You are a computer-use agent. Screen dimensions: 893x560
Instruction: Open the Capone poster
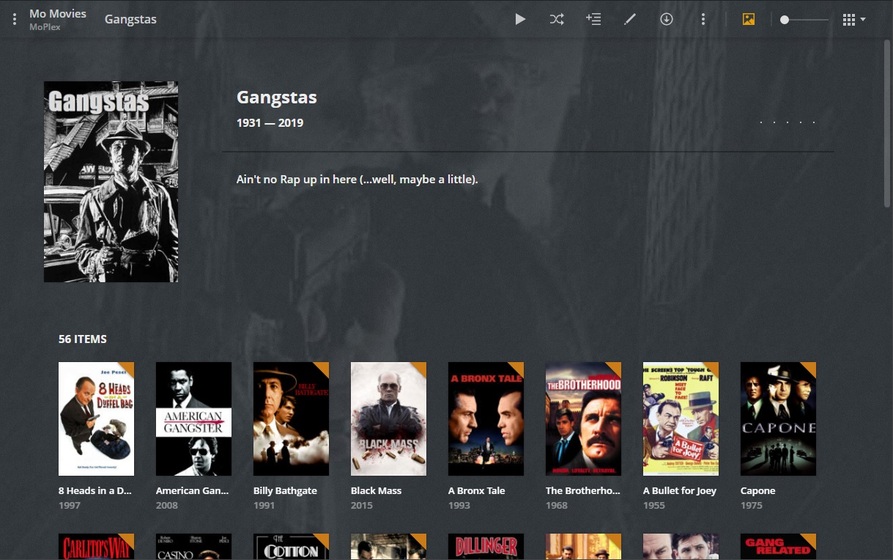[778, 419]
